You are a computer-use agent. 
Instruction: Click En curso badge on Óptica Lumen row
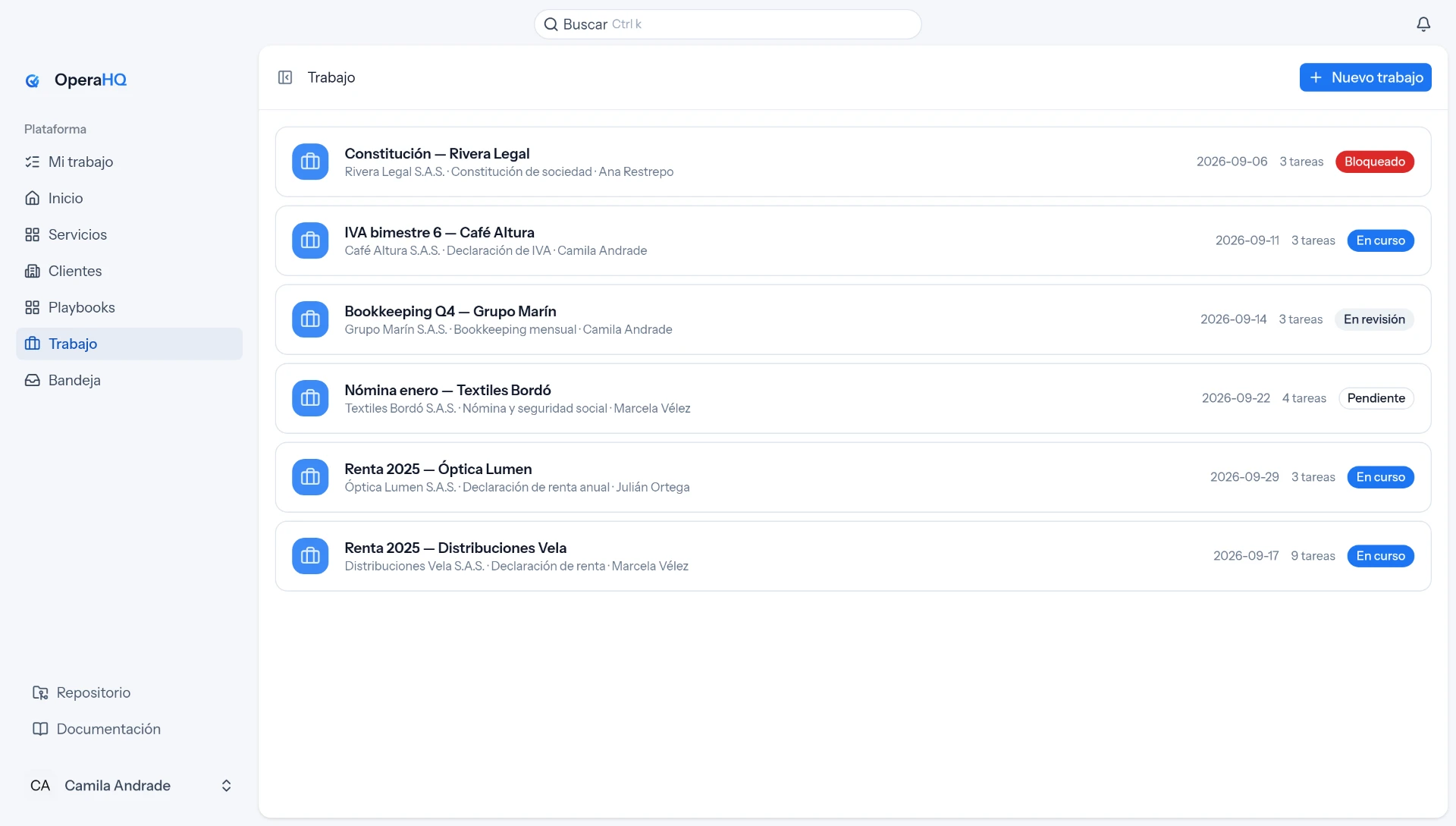[x=1380, y=477]
